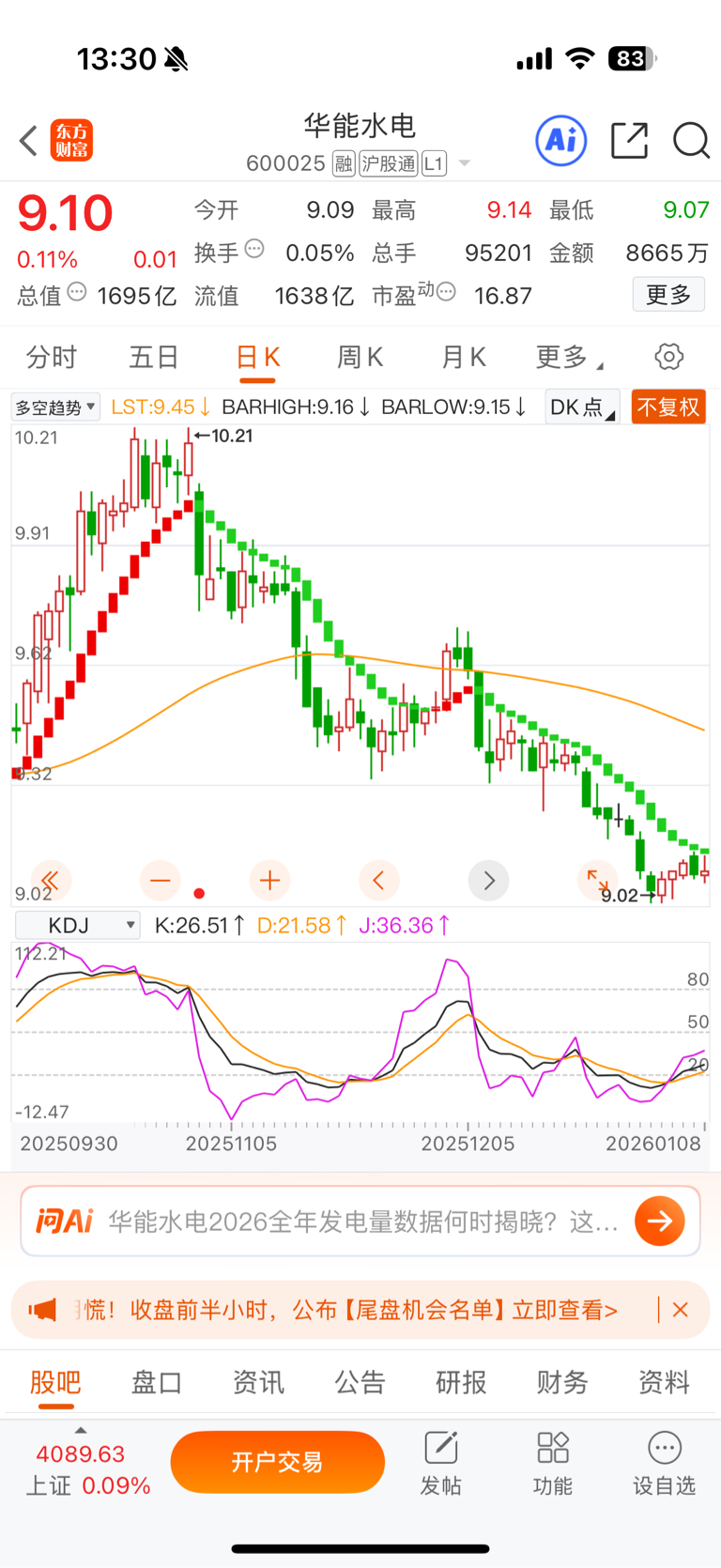Open KDJ indicator dropdown
Screen dimensions: 721x1568
pyautogui.click(x=78, y=926)
